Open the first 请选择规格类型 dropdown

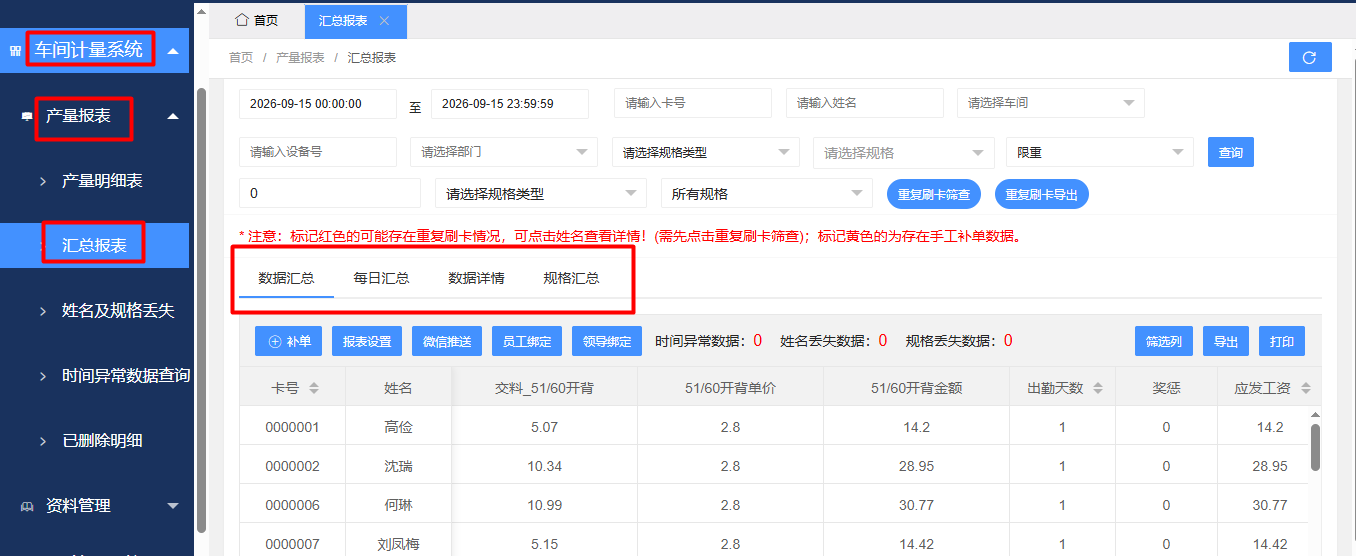coord(706,152)
